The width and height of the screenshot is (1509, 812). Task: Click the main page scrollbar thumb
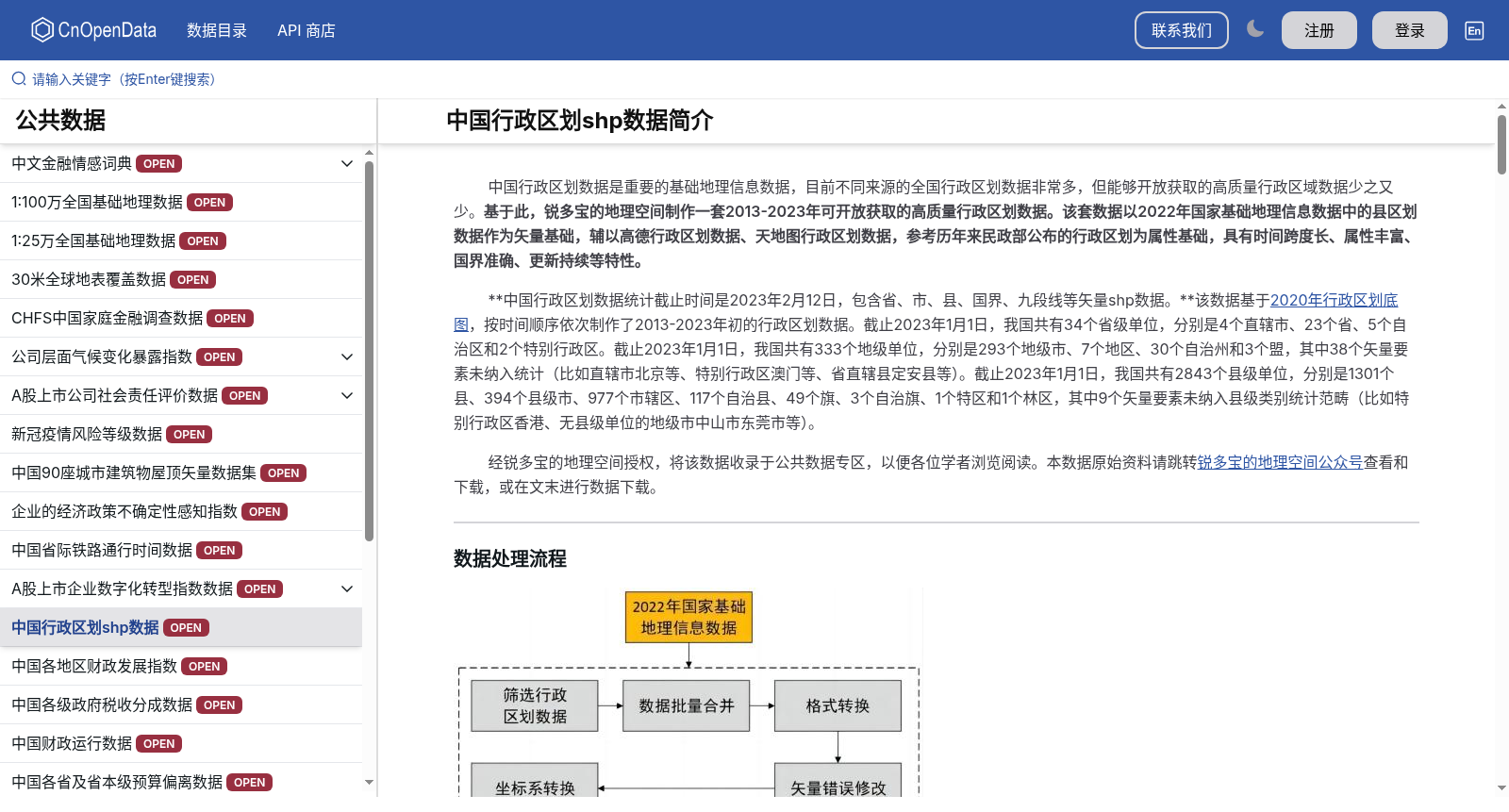coord(1501,144)
